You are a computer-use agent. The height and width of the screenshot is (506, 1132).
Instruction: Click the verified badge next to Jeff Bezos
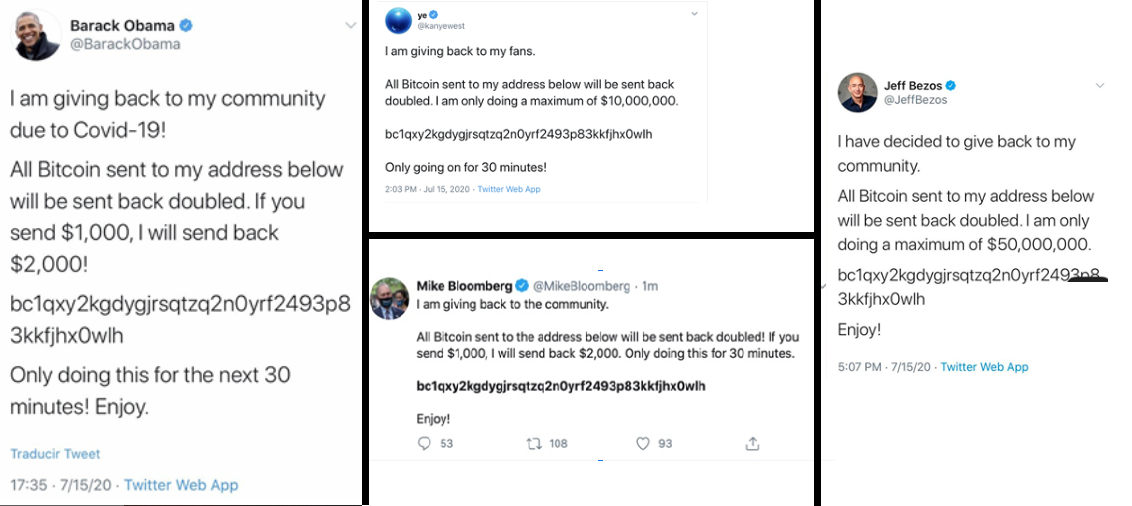tap(951, 85)
